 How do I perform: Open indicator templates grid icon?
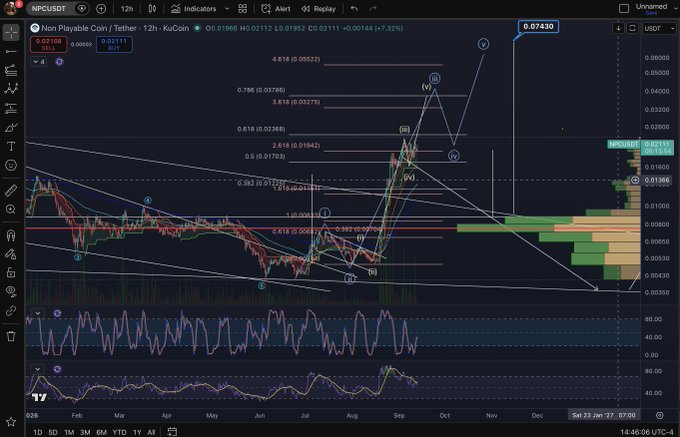click(x=243, y=9)
